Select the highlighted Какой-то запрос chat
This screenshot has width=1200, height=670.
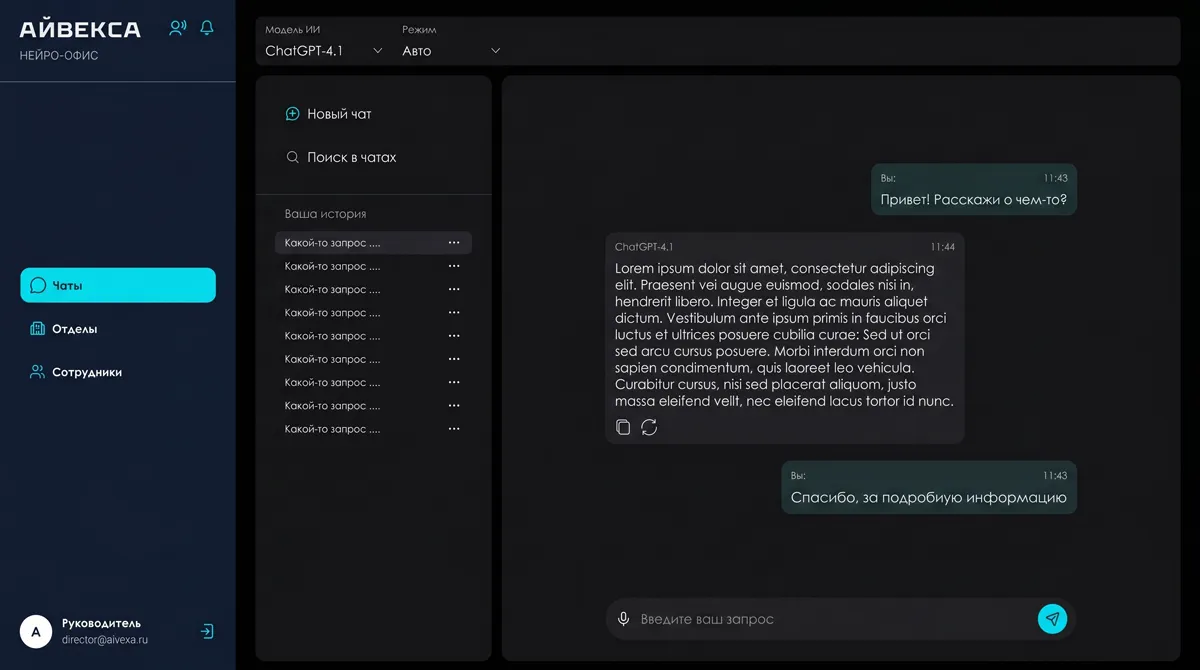(373, 243)
